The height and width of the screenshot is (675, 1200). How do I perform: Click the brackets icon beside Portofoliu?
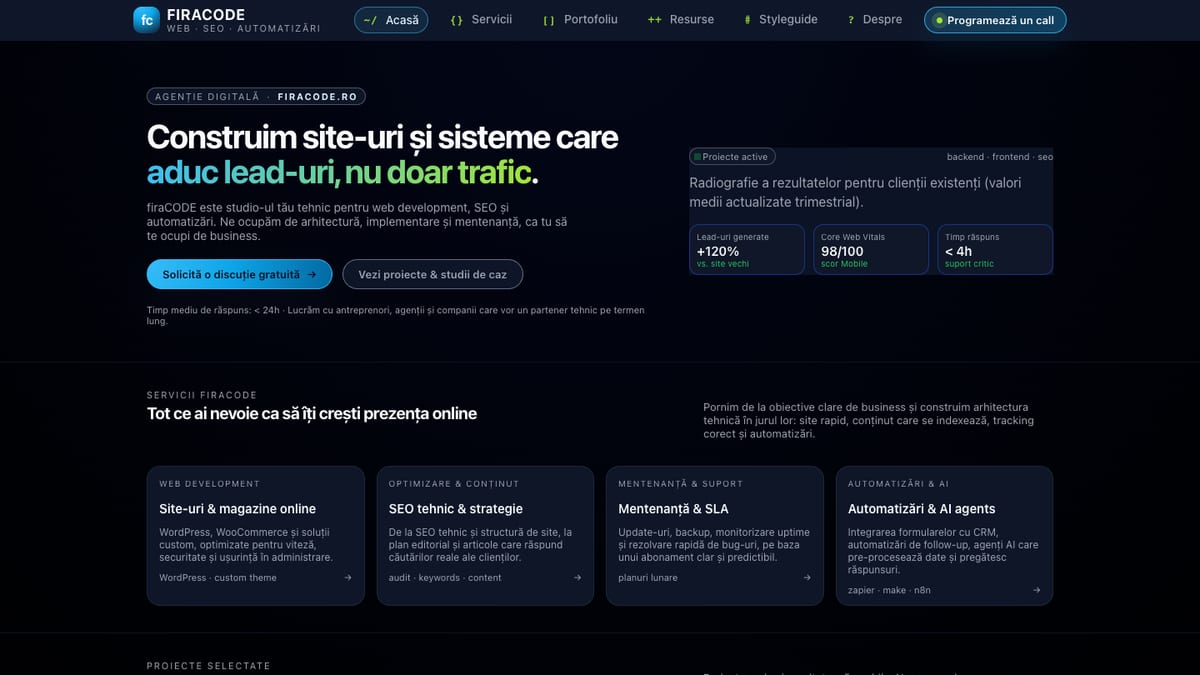[549, 20]
